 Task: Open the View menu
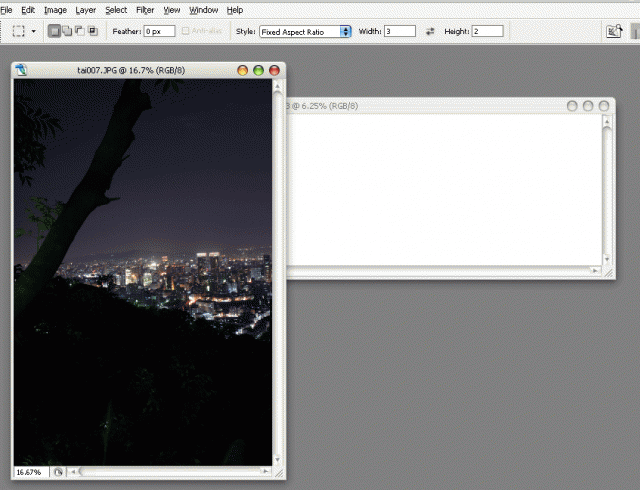(x=171, y=10)
